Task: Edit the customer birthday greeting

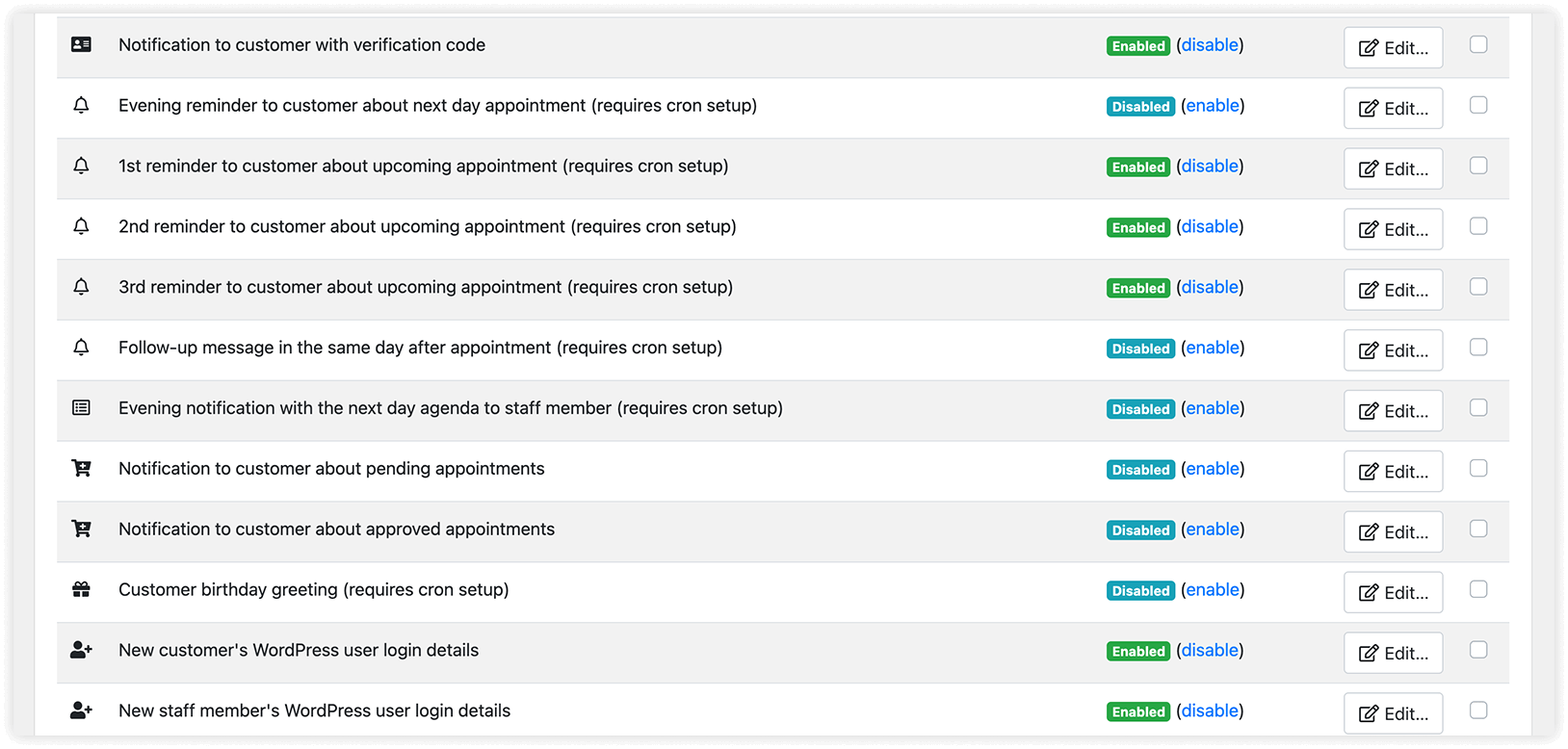Action: [1393, 593]
